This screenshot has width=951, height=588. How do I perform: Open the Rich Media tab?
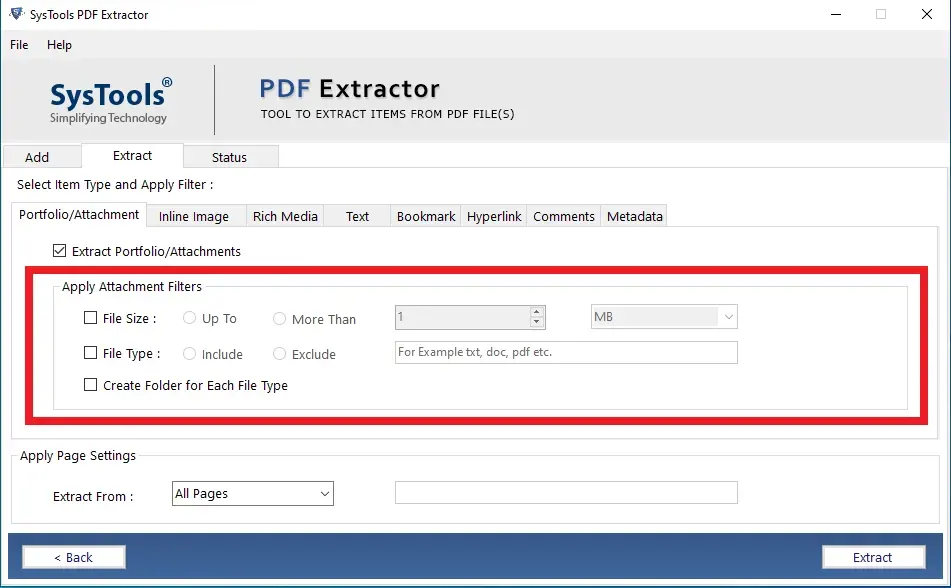pos(285,217)
